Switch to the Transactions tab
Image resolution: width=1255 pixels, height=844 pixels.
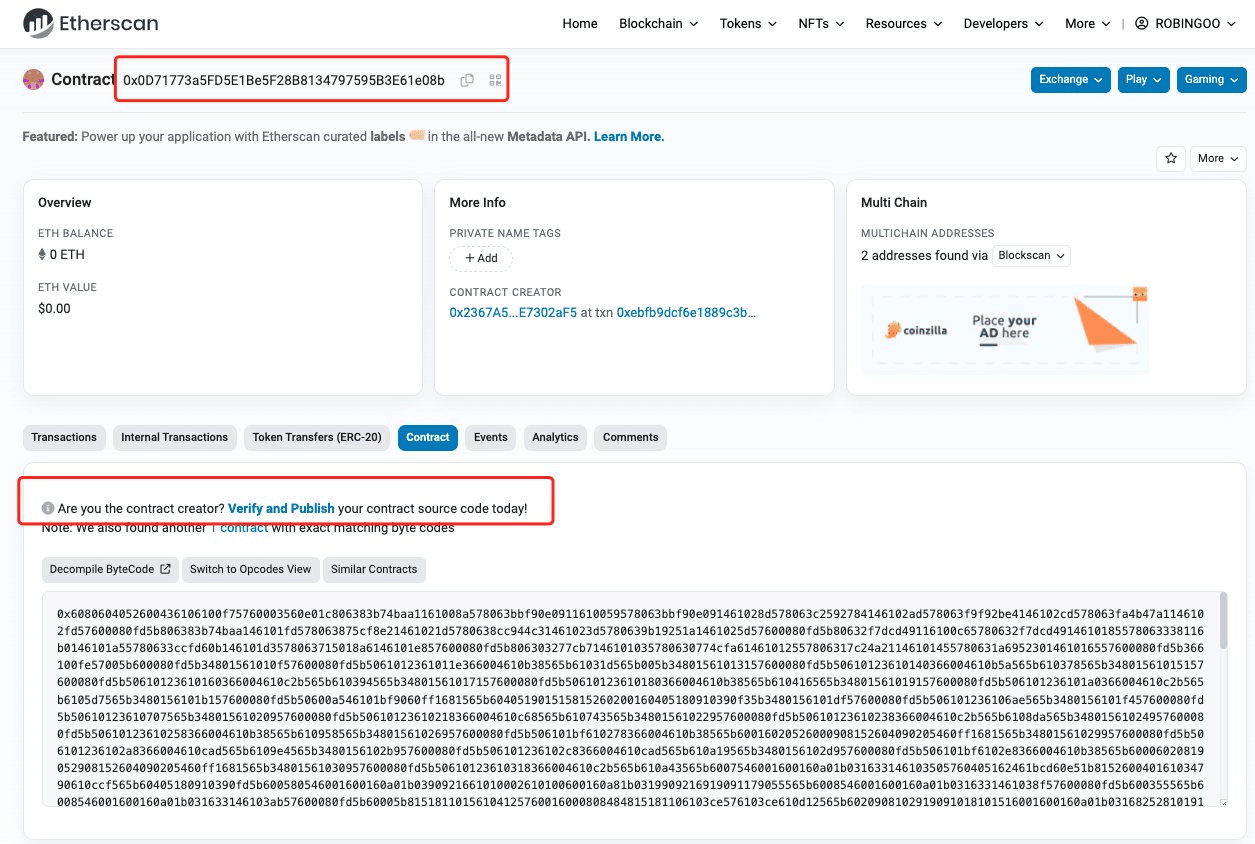[x=64, y=437]
